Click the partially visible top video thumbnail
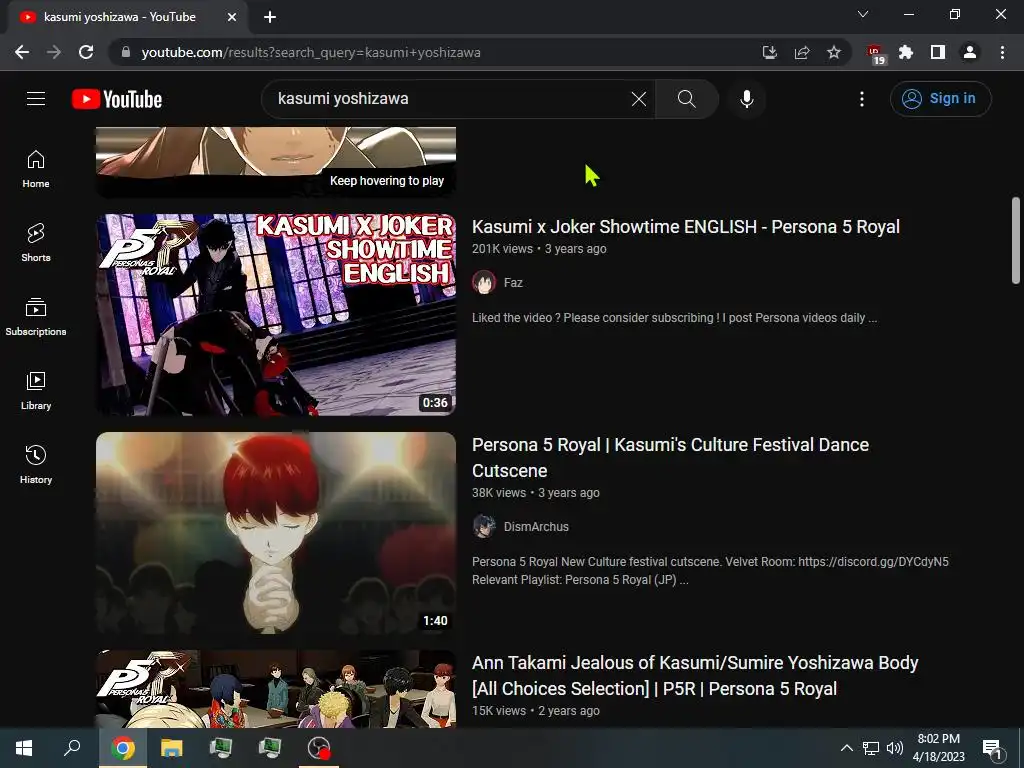 (276, 161)
